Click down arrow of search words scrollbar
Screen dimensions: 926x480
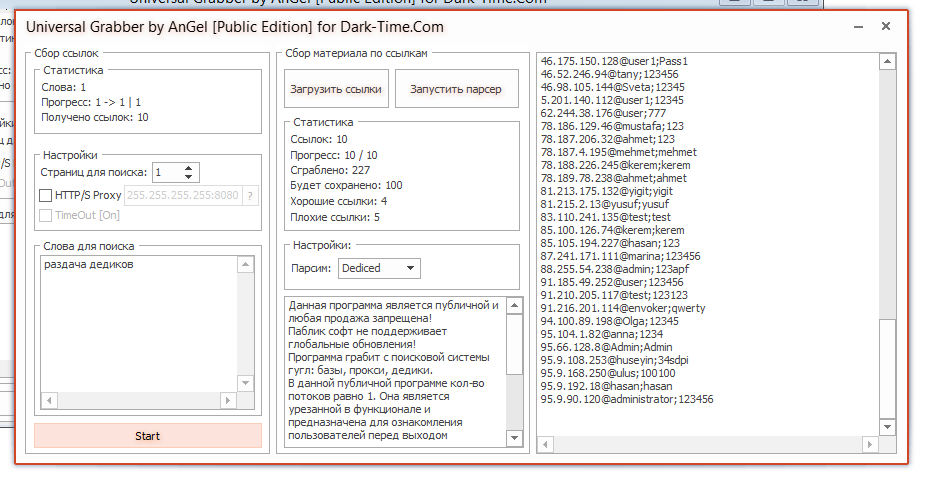click(x=246, y=383)
